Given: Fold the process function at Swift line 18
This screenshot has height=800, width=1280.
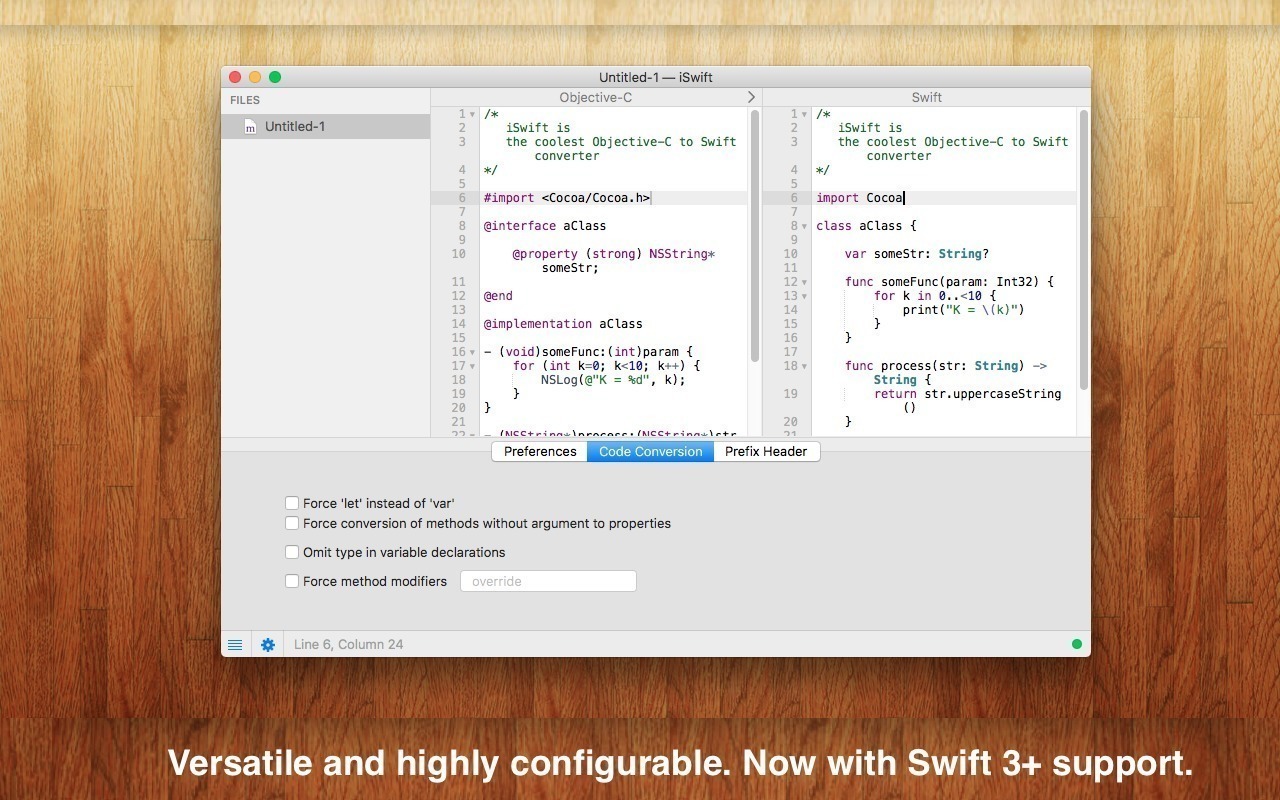Looking at the screenshot, I should (x=804, y=367).
